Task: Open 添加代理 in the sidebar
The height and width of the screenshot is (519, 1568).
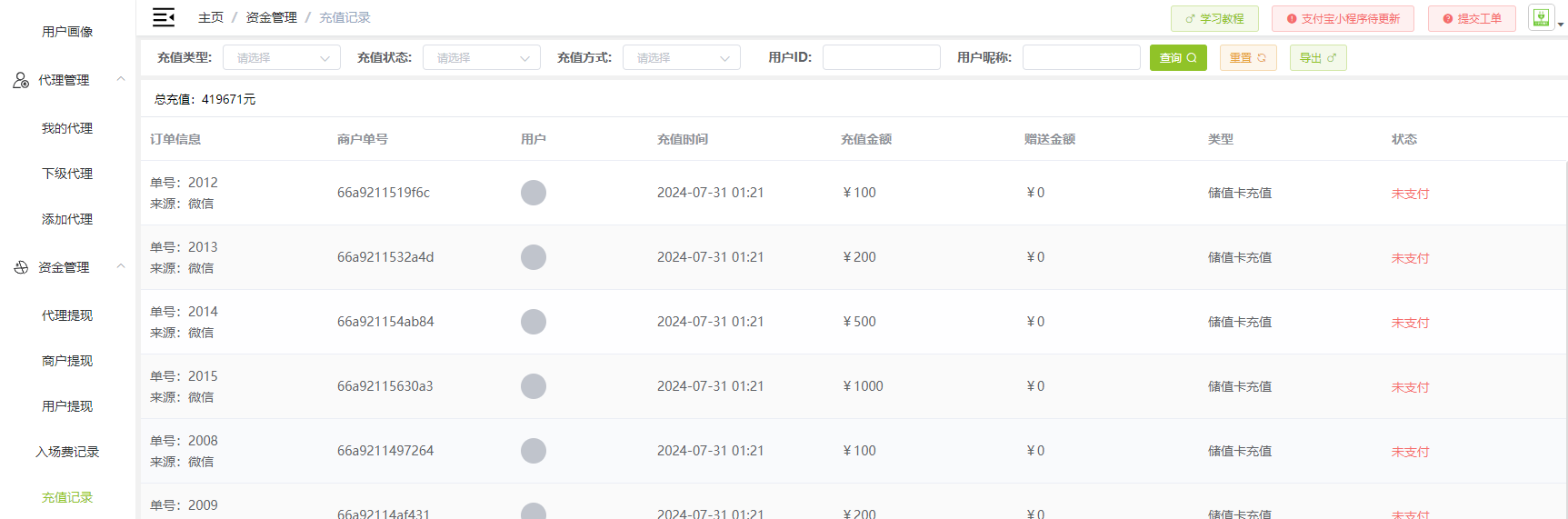Action: point(67,219)
